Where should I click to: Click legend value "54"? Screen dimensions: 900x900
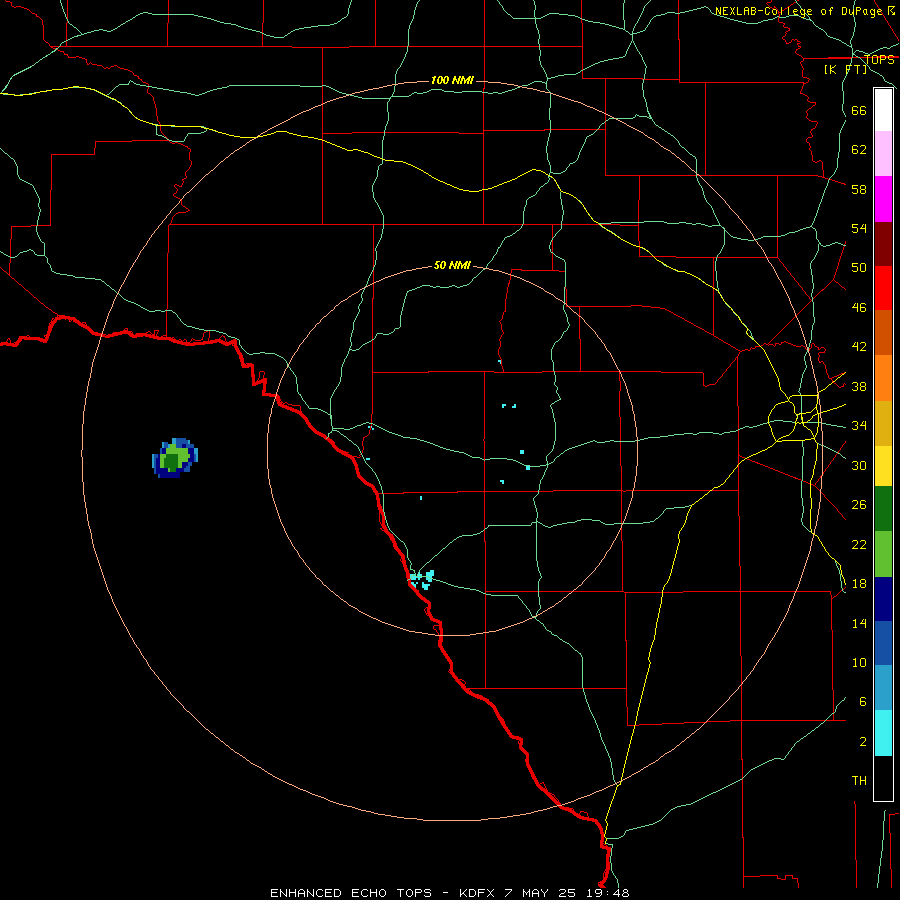click(859, 229)
